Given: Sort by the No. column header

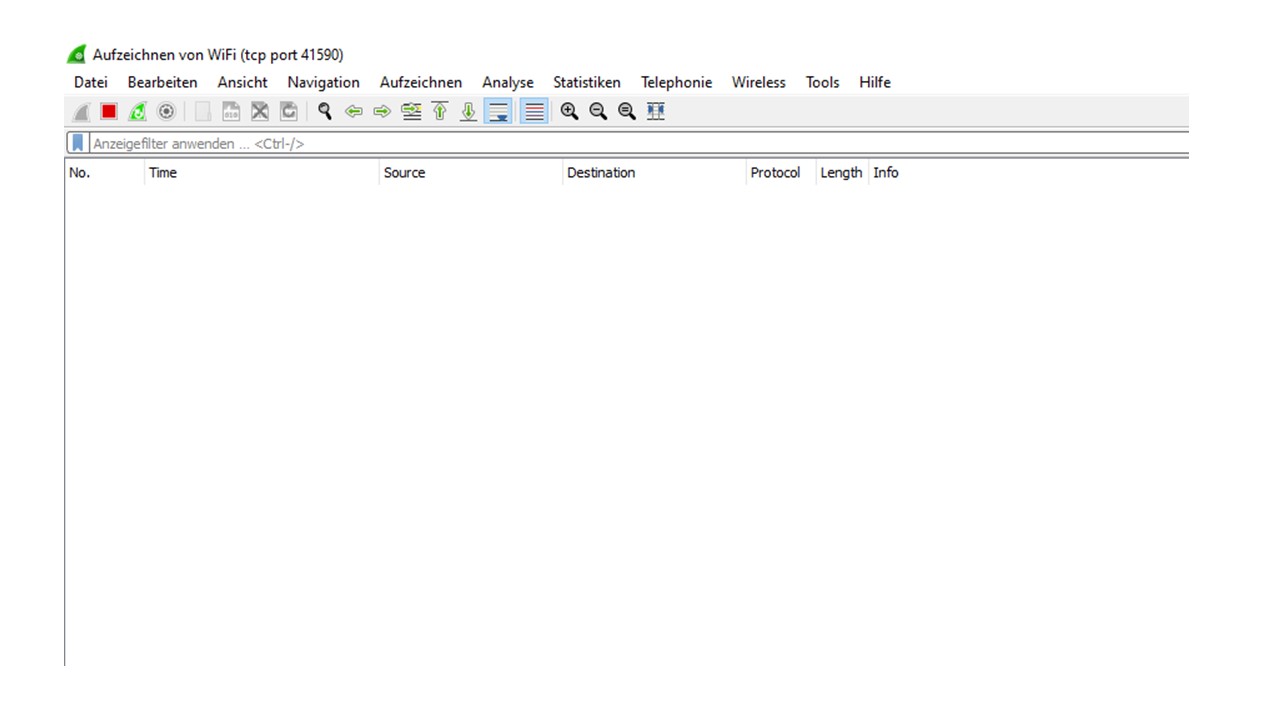Looking at the screenshot, I should 104,173.
